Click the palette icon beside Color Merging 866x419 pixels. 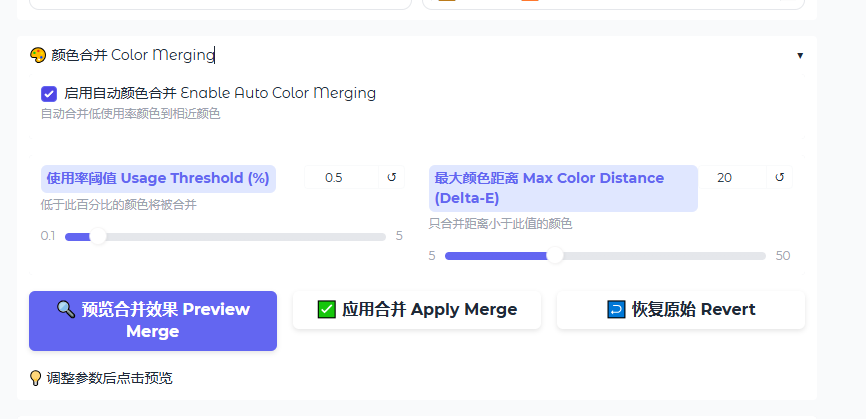(x=38, y=55)
